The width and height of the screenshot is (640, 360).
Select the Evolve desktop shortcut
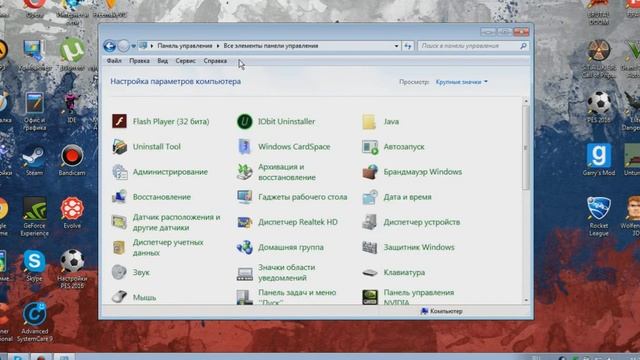pyautogui.click(x=72, y=213)
